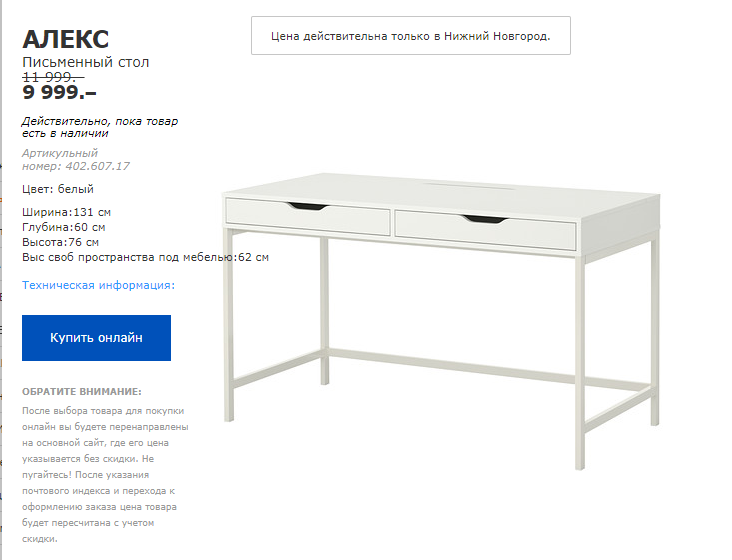This screenshot has width=732, height=560.
Task: Click the article number 402.607.17
Action: [98, 166]
